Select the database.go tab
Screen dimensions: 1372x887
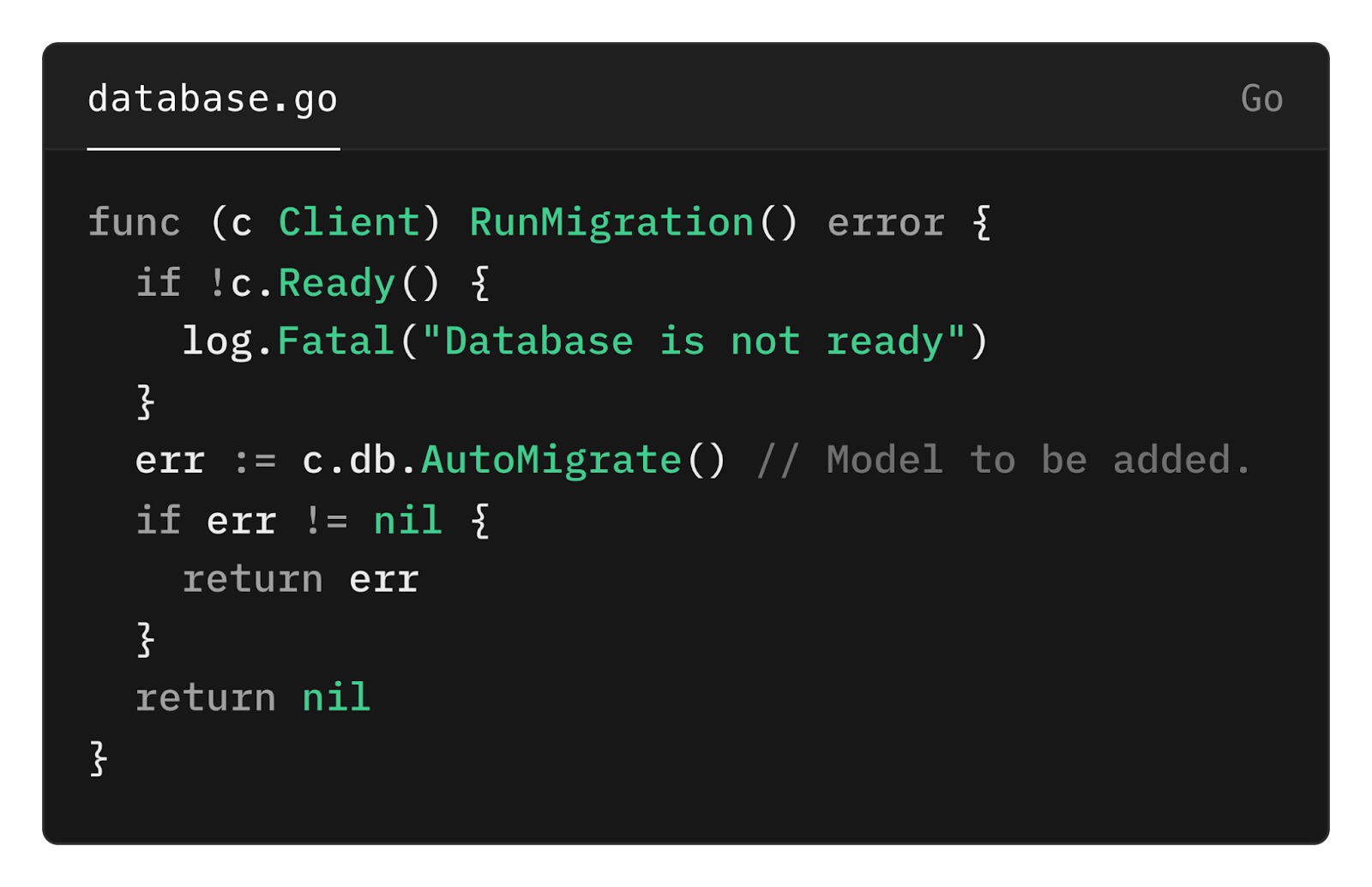tap(213, 100)
